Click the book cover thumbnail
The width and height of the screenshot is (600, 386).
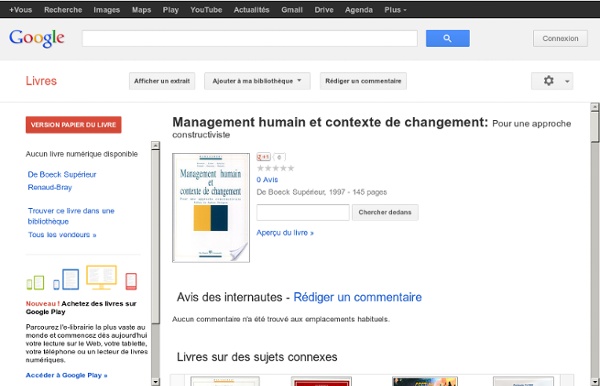[x=211, y=208]
